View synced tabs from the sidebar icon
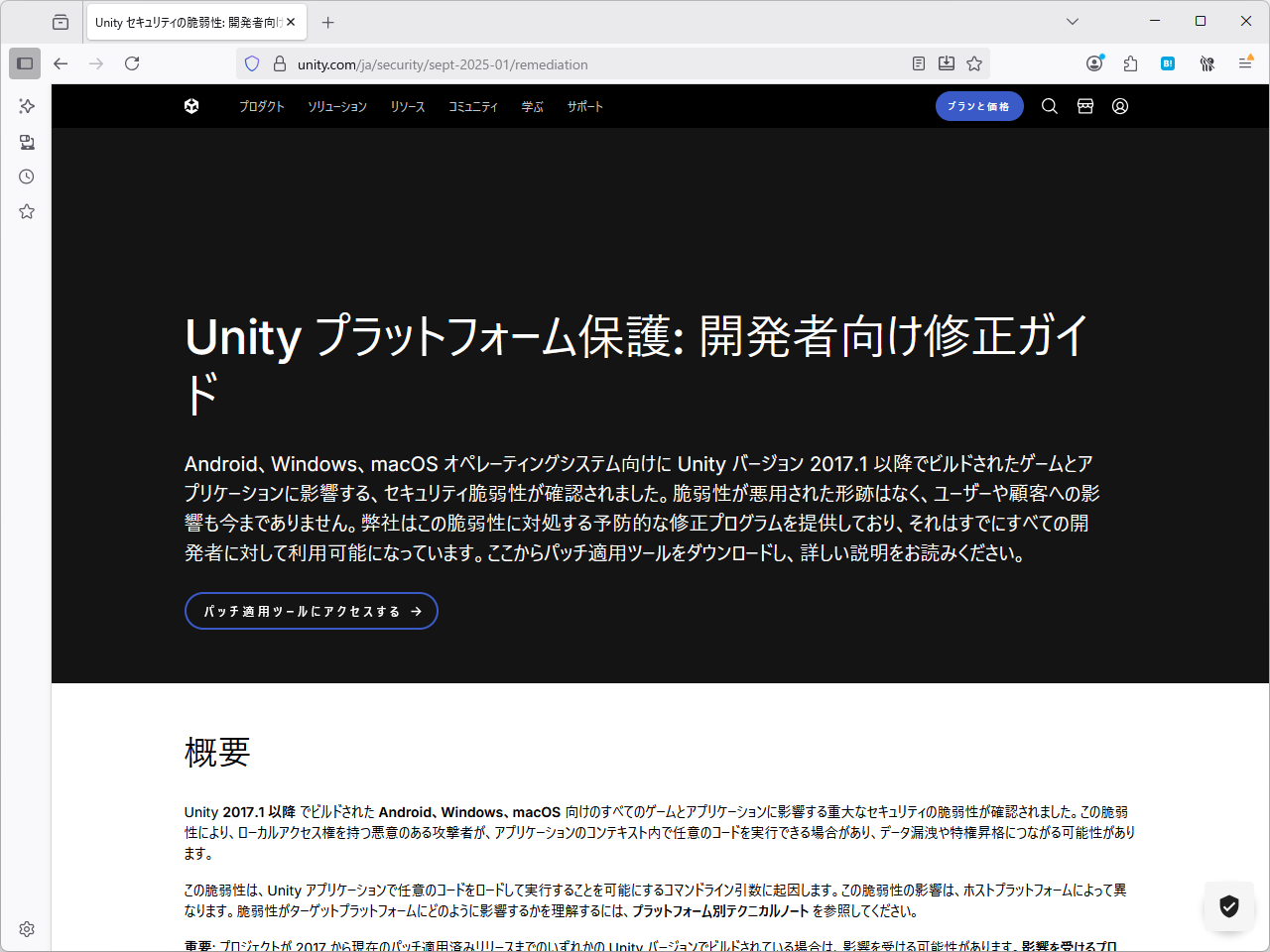 (x=26, y=142)
